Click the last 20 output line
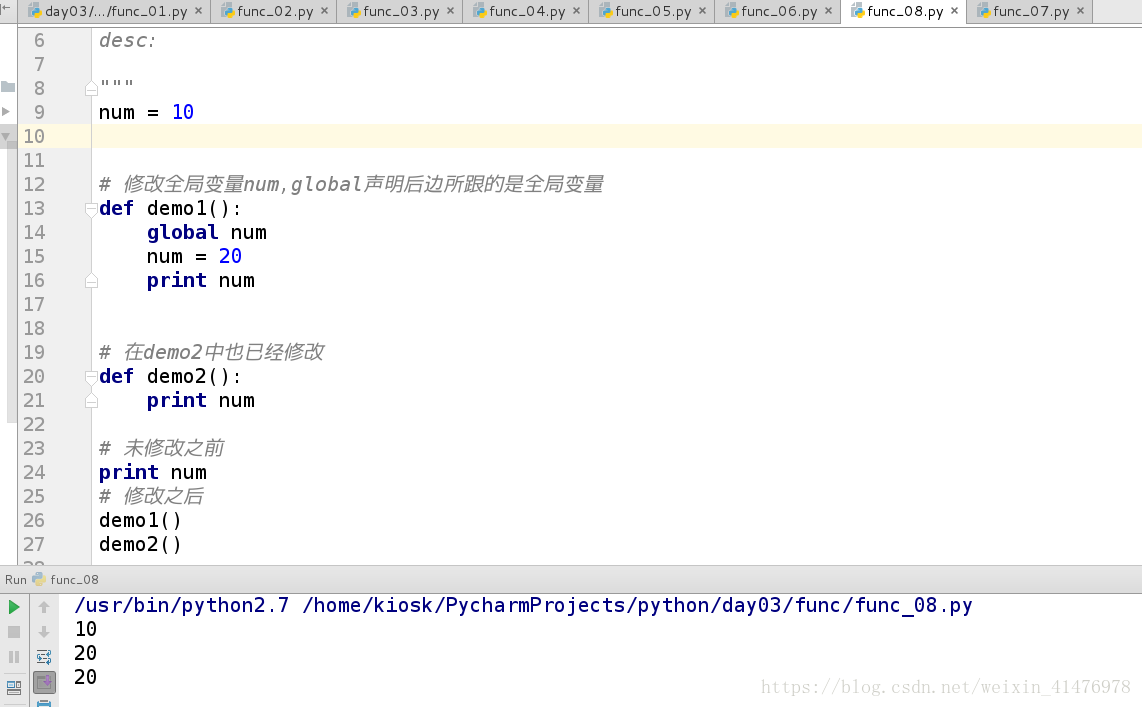The height and width of the screenshot is (707, 1142). point(85,677)
